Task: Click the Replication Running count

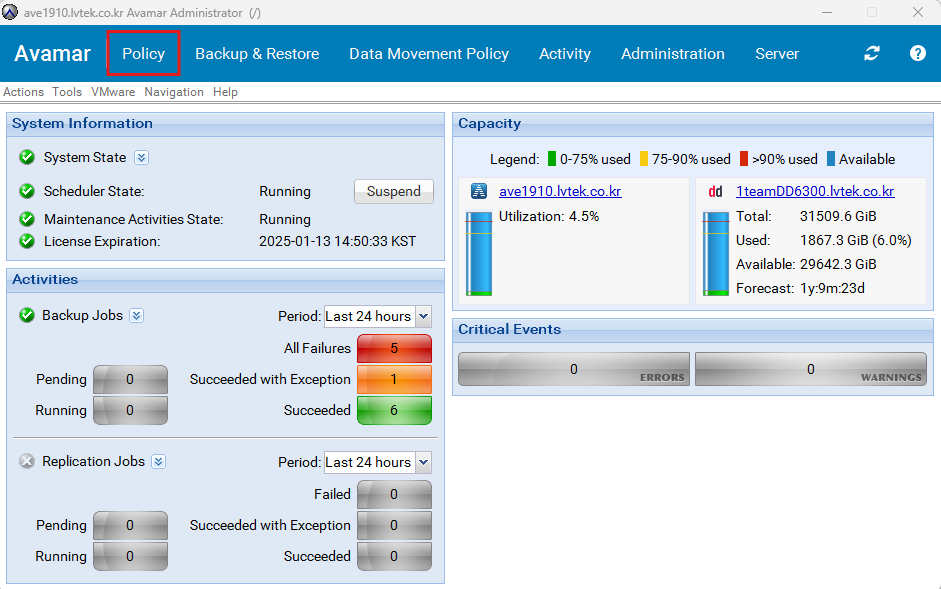Action: click(130, 556)
